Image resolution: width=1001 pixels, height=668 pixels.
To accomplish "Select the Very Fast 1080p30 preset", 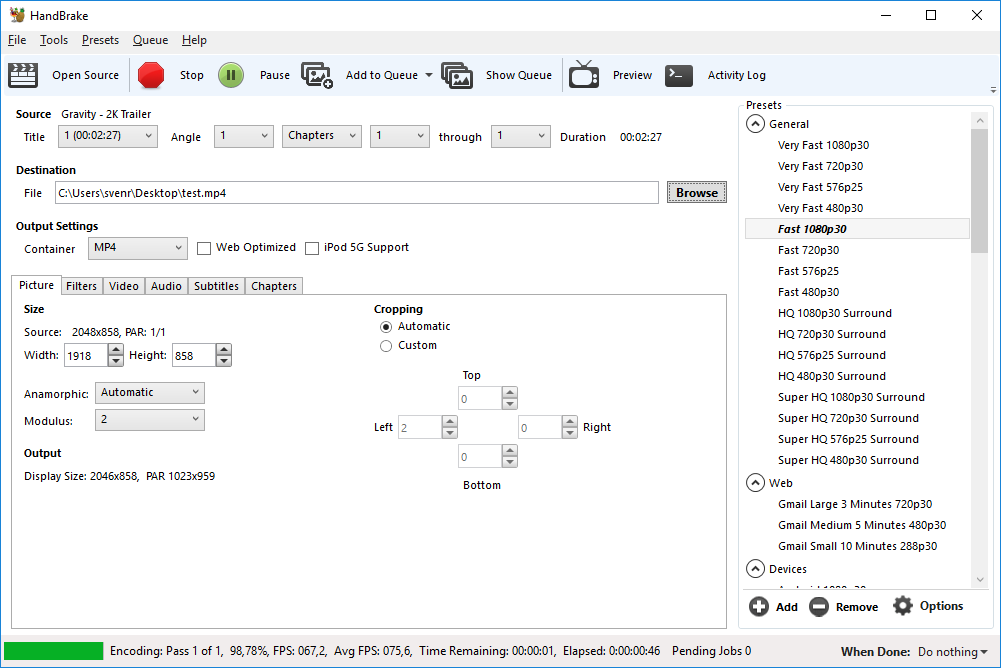I will (823, 145).
